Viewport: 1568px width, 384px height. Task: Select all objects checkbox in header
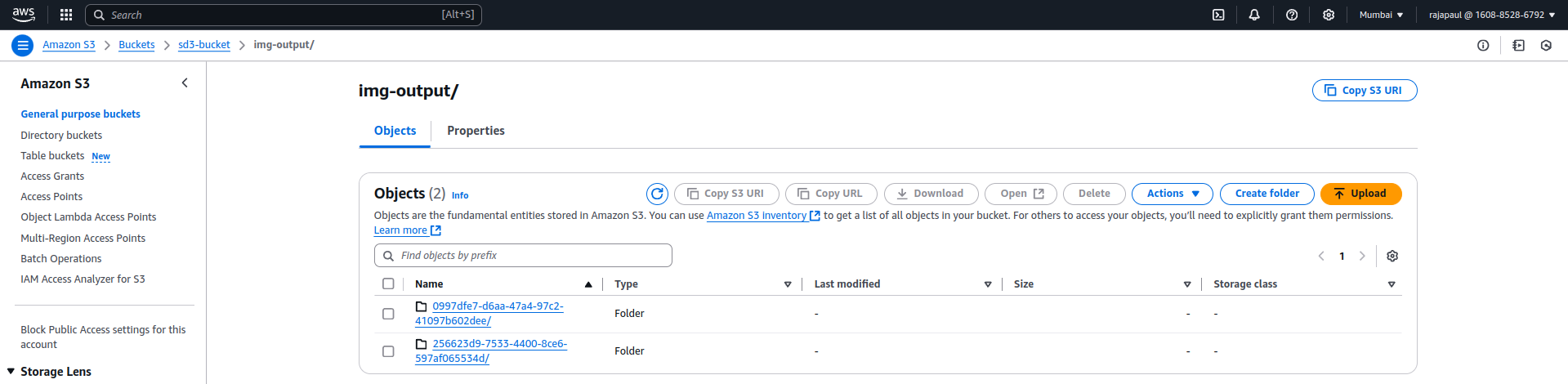click(388, 284)
